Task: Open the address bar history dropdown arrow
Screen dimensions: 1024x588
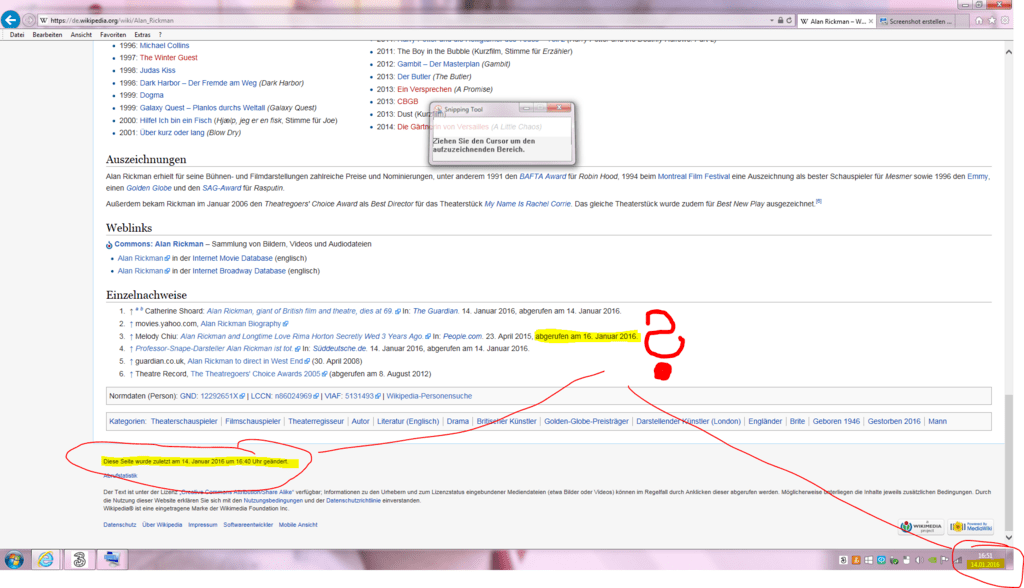Action: (x=772, y=20)
